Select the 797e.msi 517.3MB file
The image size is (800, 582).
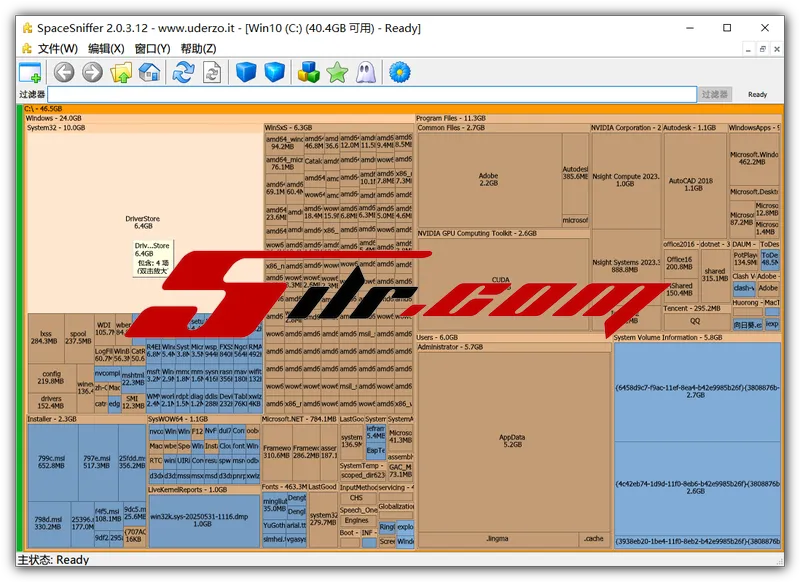[x=98, y=463]
